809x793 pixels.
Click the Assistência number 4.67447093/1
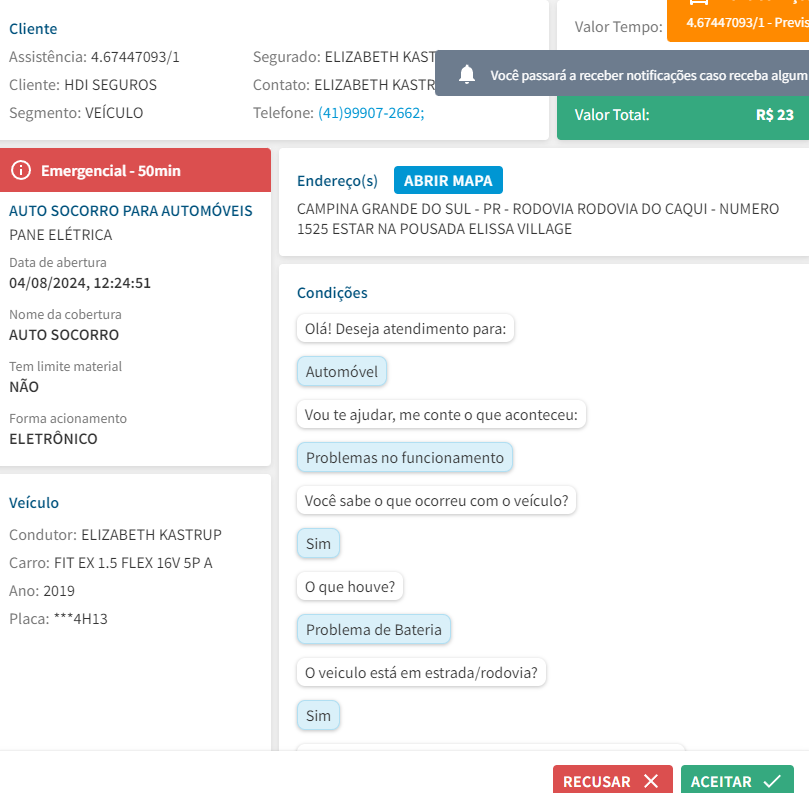(x=135, y=57)
